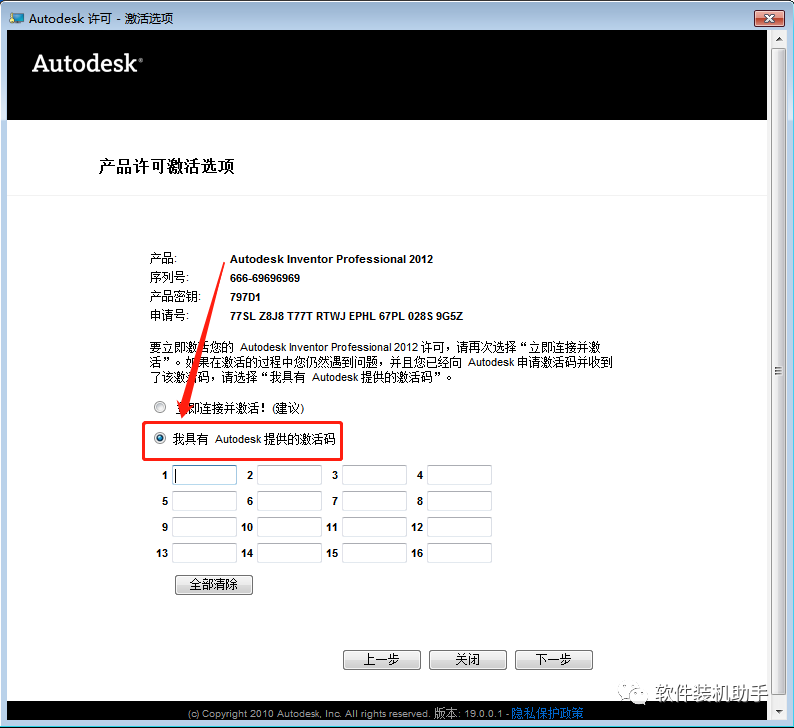Click activation code field 2
This screenshot has width=794, height=728.
(x=290, y=475)
